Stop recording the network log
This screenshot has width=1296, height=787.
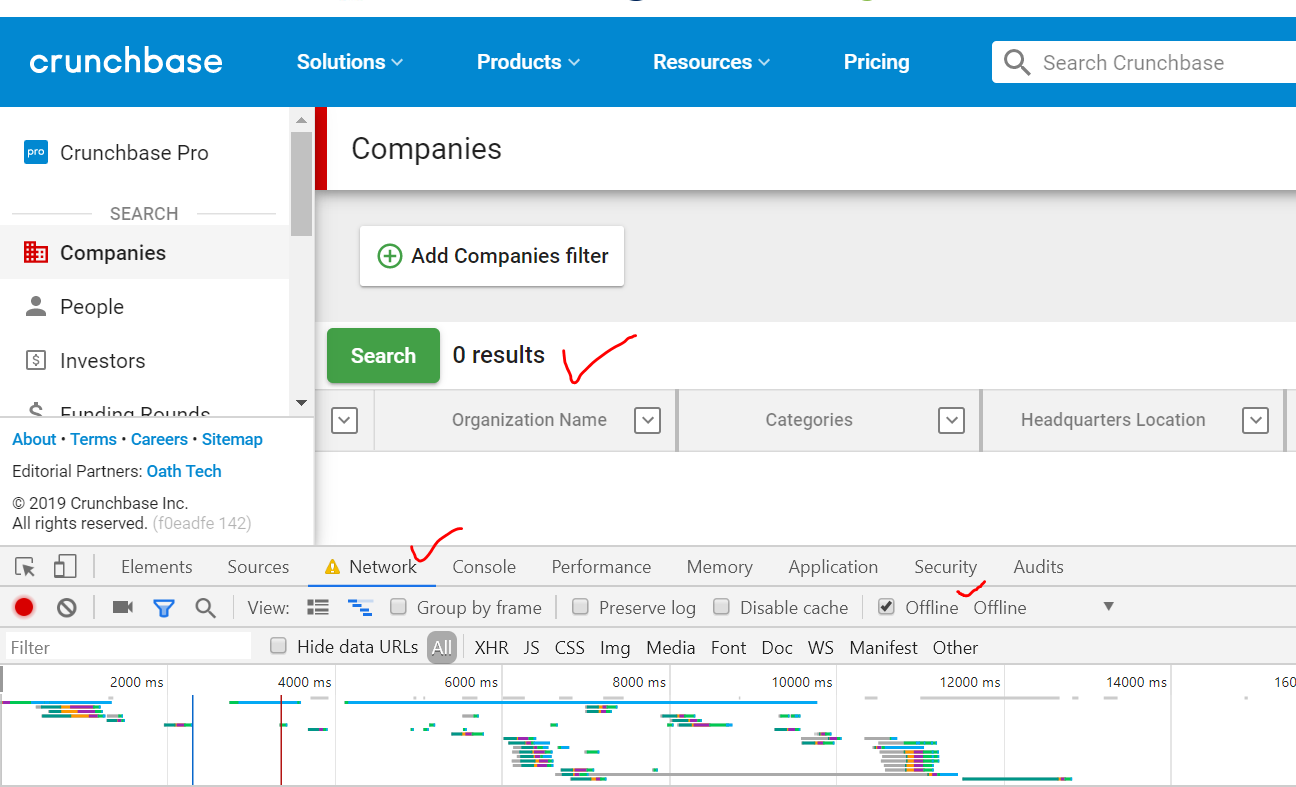pyautogui.click(x=24, y=607)
